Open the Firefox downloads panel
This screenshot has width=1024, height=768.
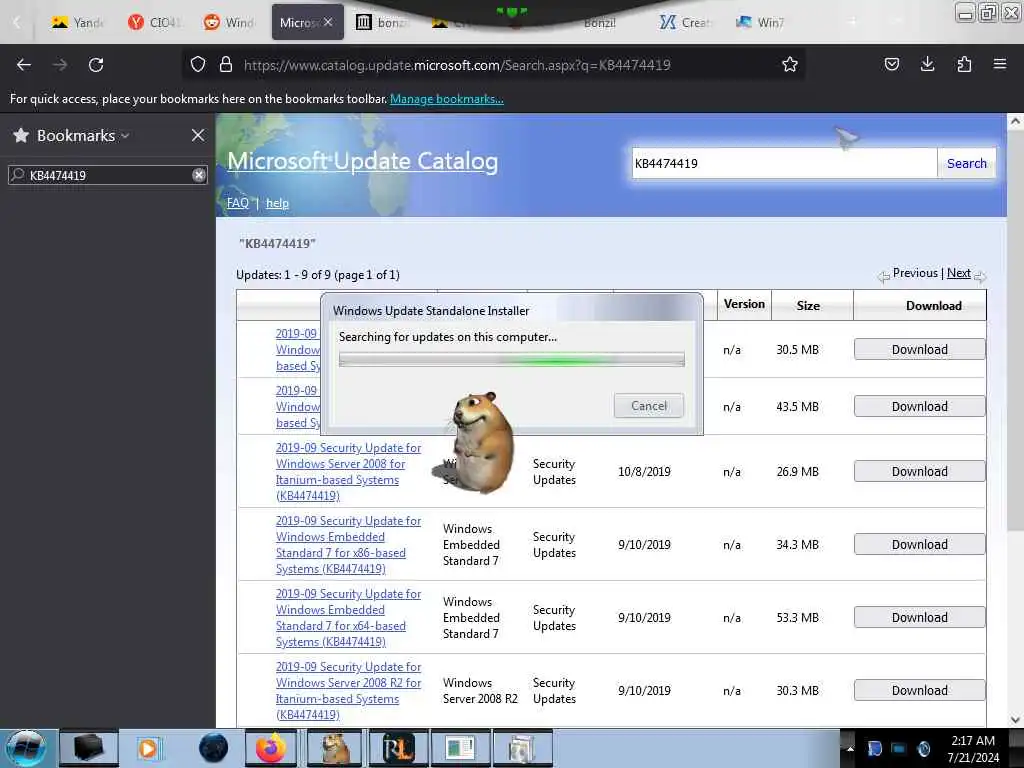coord(927,64)
